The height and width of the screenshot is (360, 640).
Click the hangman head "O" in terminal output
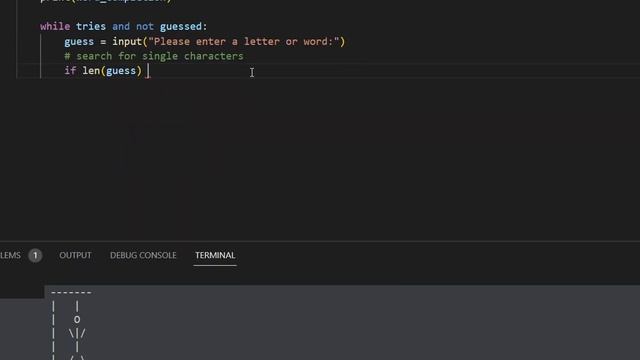pyautogui.click(x=77, y=320)
